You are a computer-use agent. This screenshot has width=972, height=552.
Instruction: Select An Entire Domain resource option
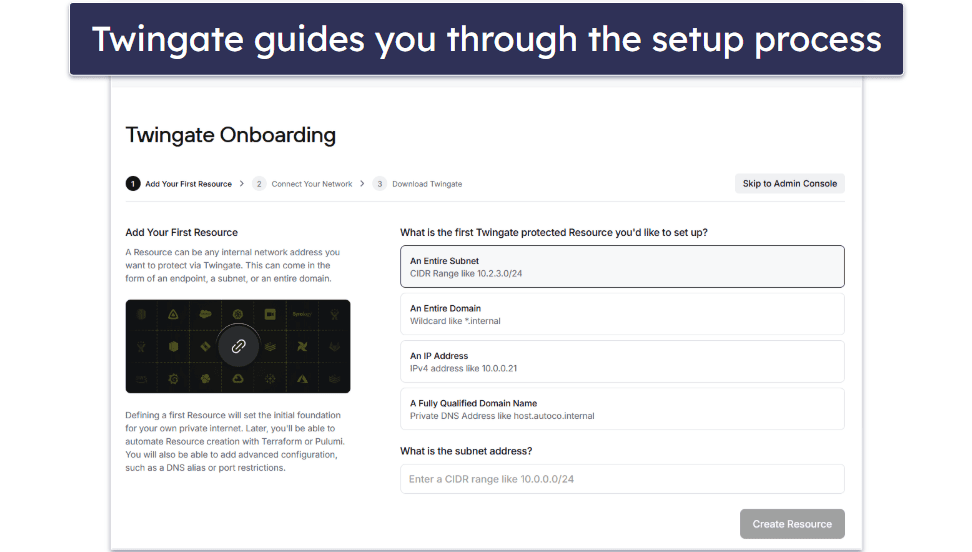coord(622,314)
